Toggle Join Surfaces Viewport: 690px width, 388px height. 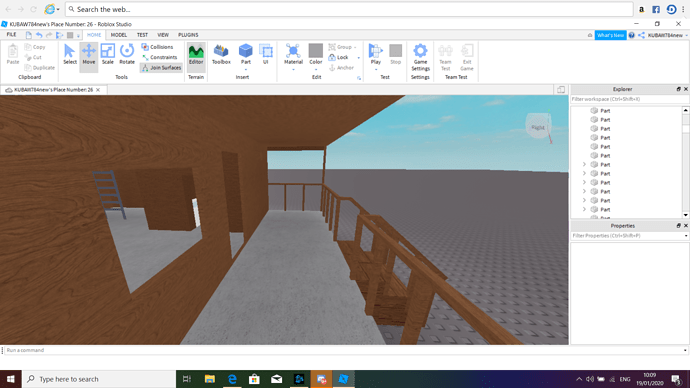(x=161, y=68)
